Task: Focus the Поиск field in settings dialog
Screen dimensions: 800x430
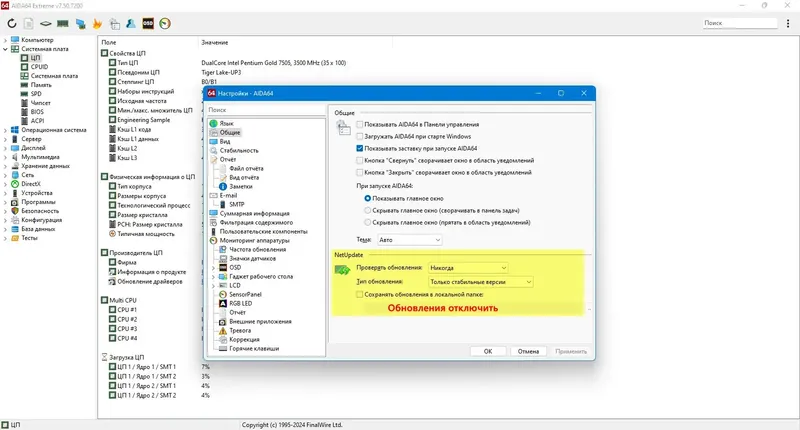Action: [x=266, y=110]
